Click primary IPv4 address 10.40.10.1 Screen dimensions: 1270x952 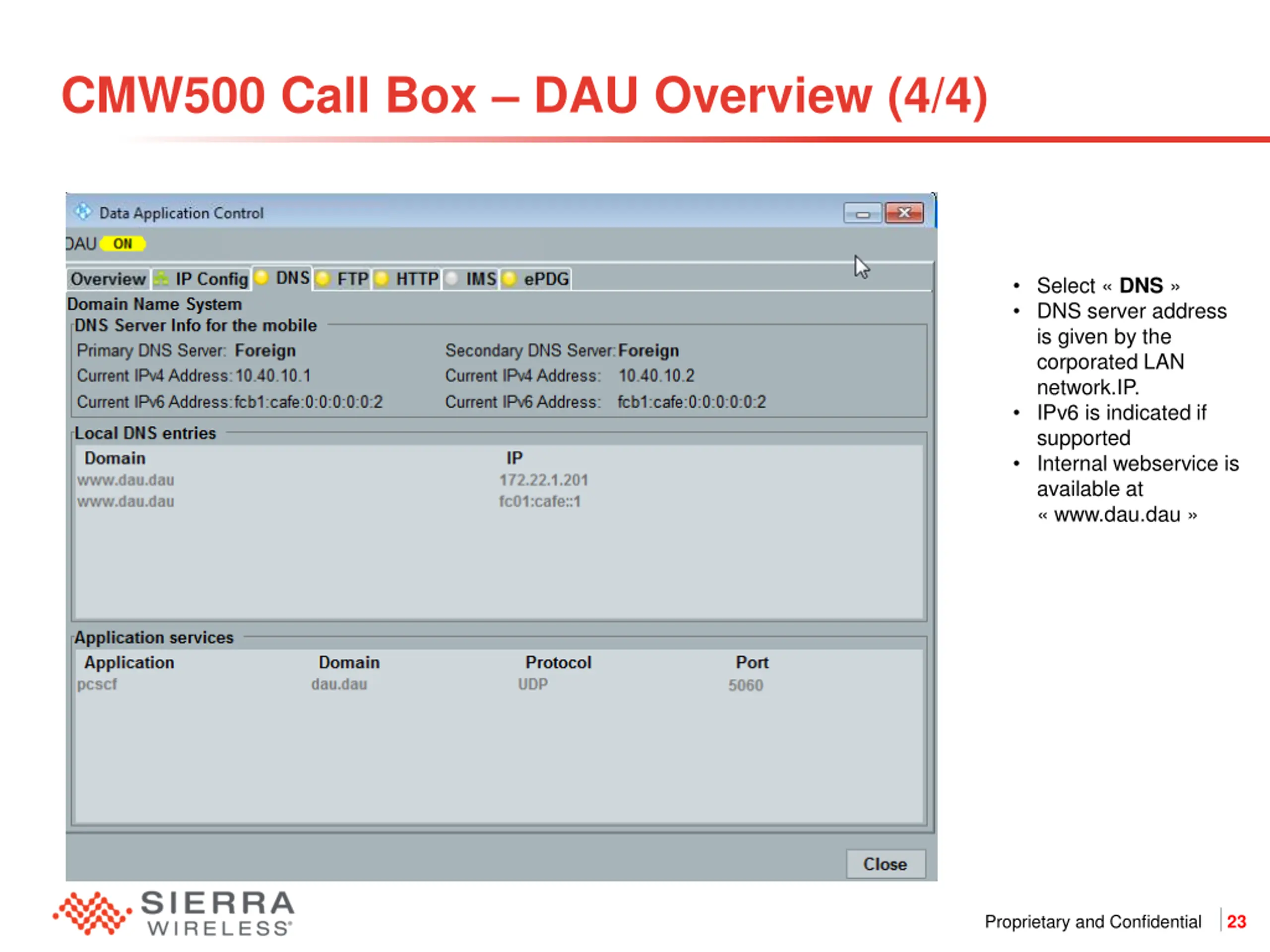click(273, 376)
